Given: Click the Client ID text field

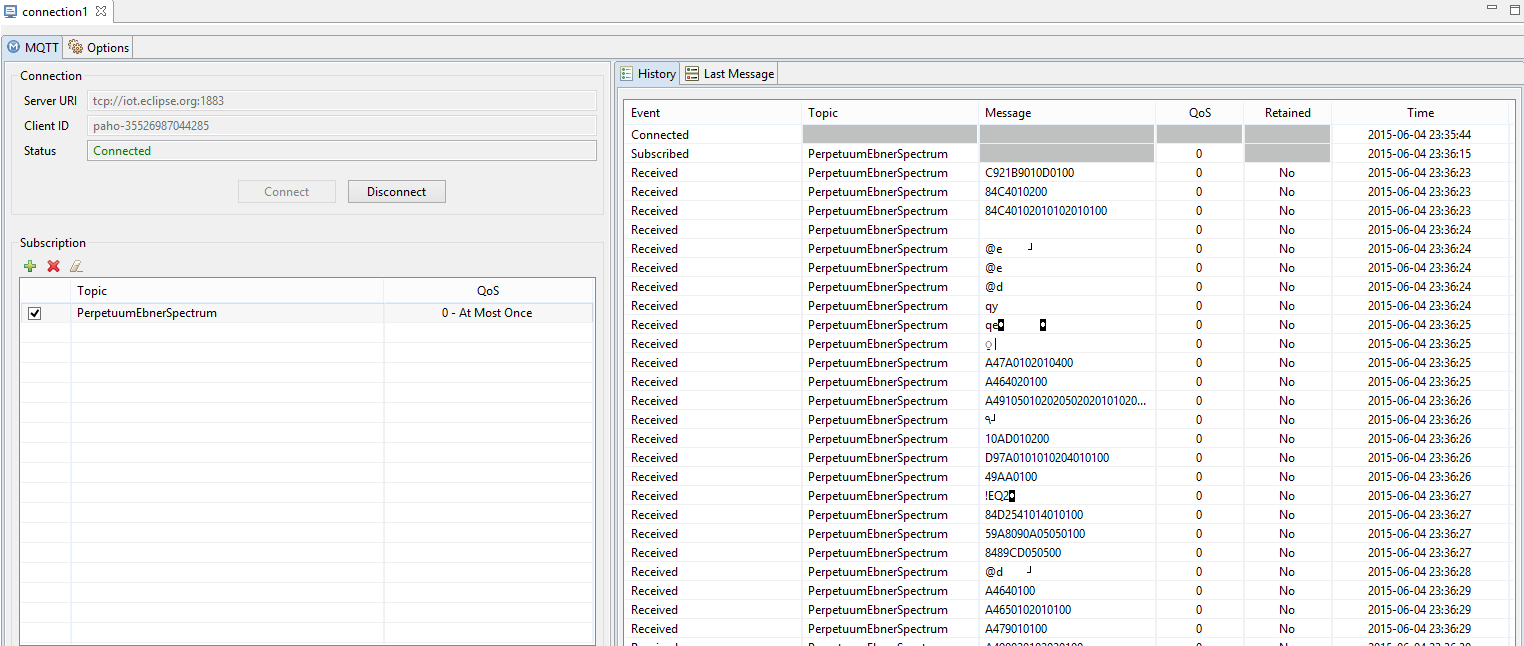Looking at the screenshot, I should [341, 126].
